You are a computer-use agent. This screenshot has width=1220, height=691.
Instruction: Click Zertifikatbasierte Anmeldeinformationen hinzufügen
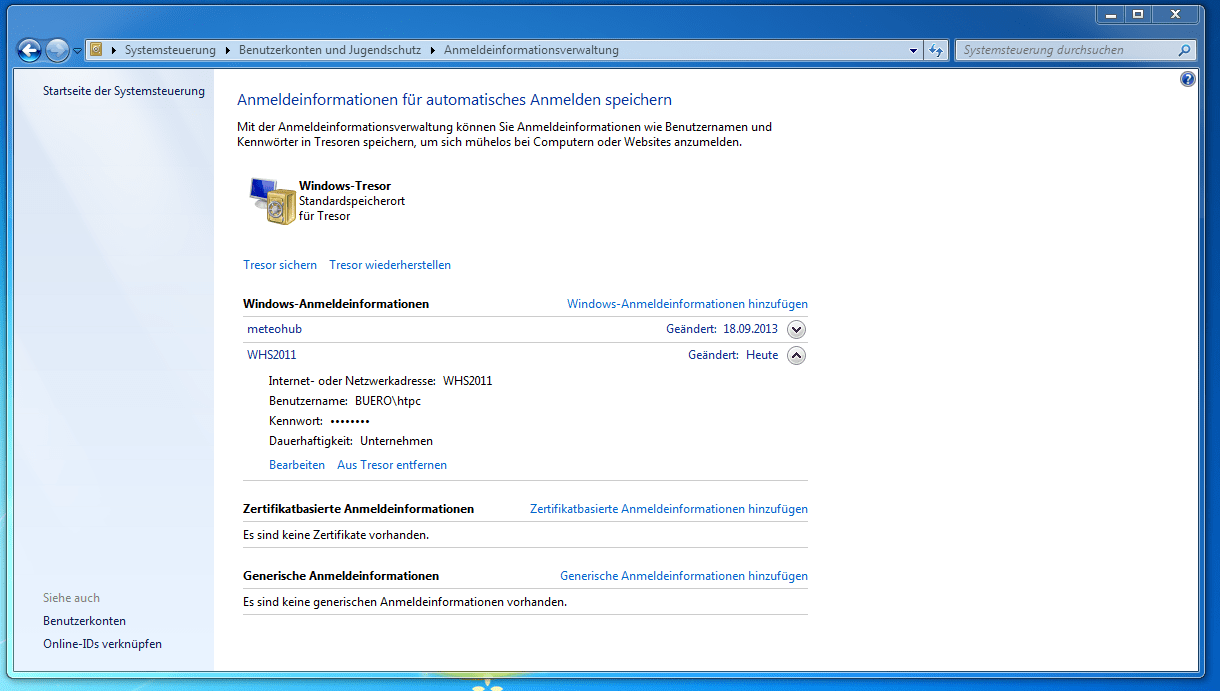tap(669, 509)
